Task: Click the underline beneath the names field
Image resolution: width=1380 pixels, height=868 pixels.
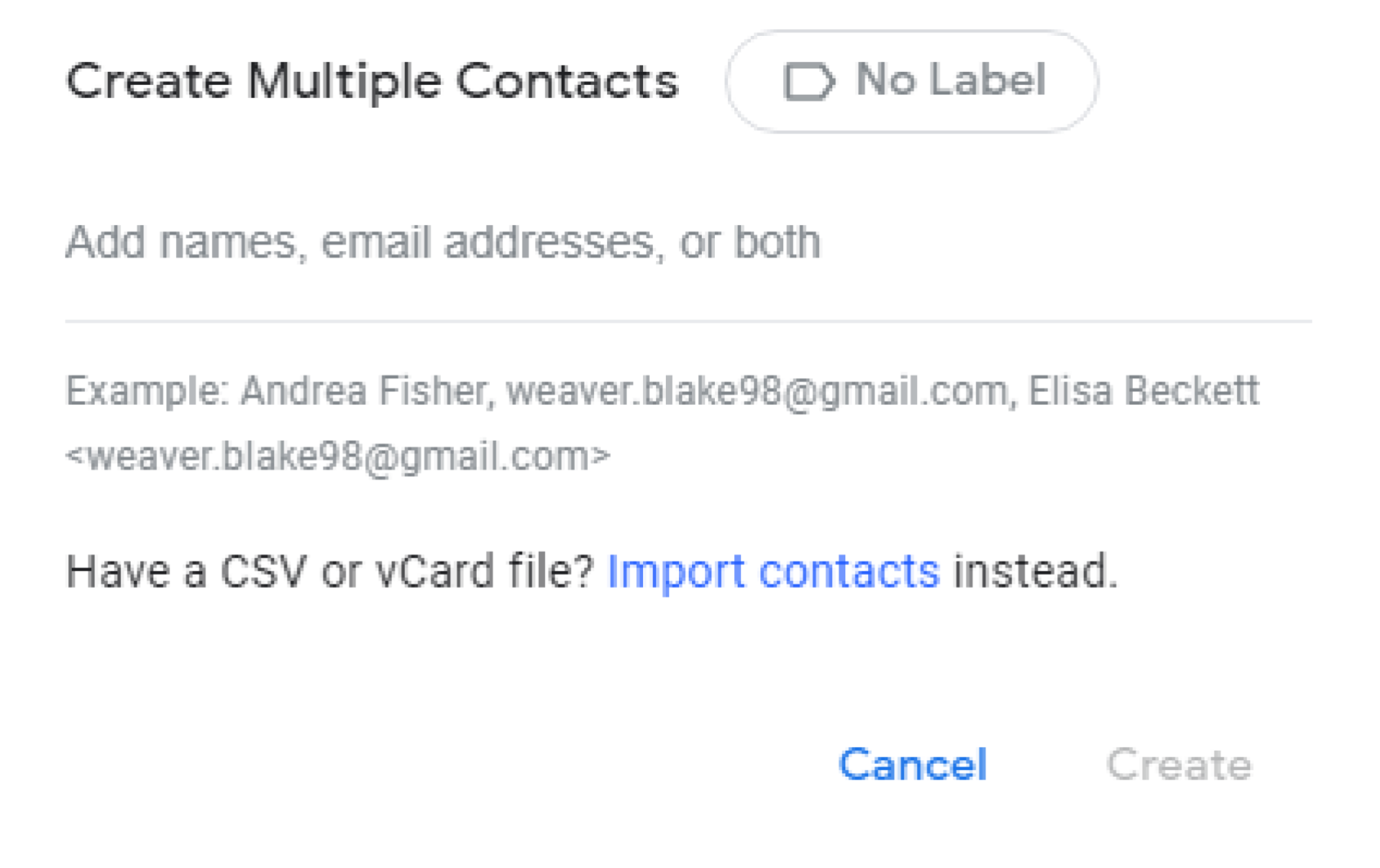Action: coord(688,321)
